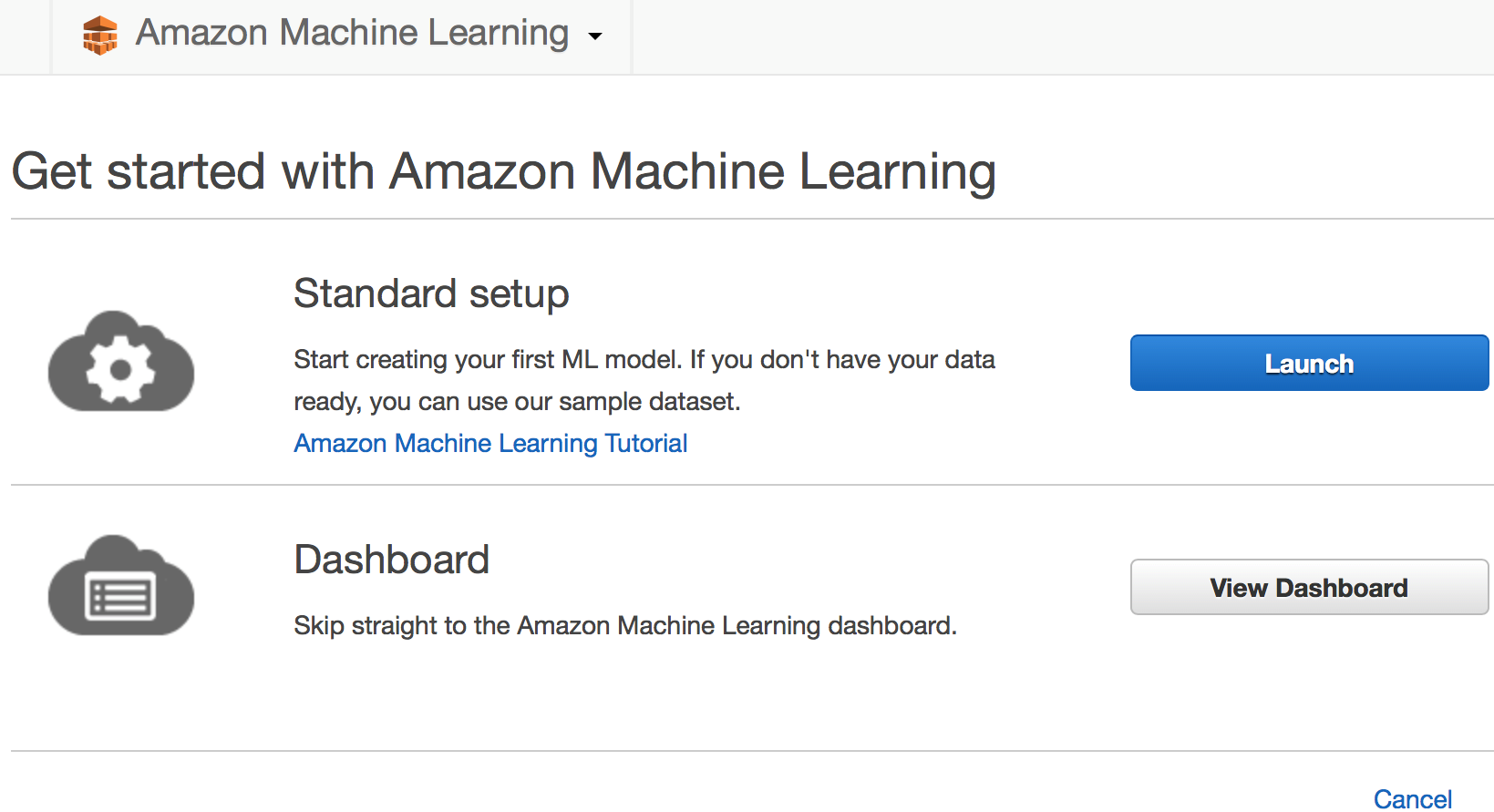
Task: Click the empty header cell left of logo
Action: [26, 36]
